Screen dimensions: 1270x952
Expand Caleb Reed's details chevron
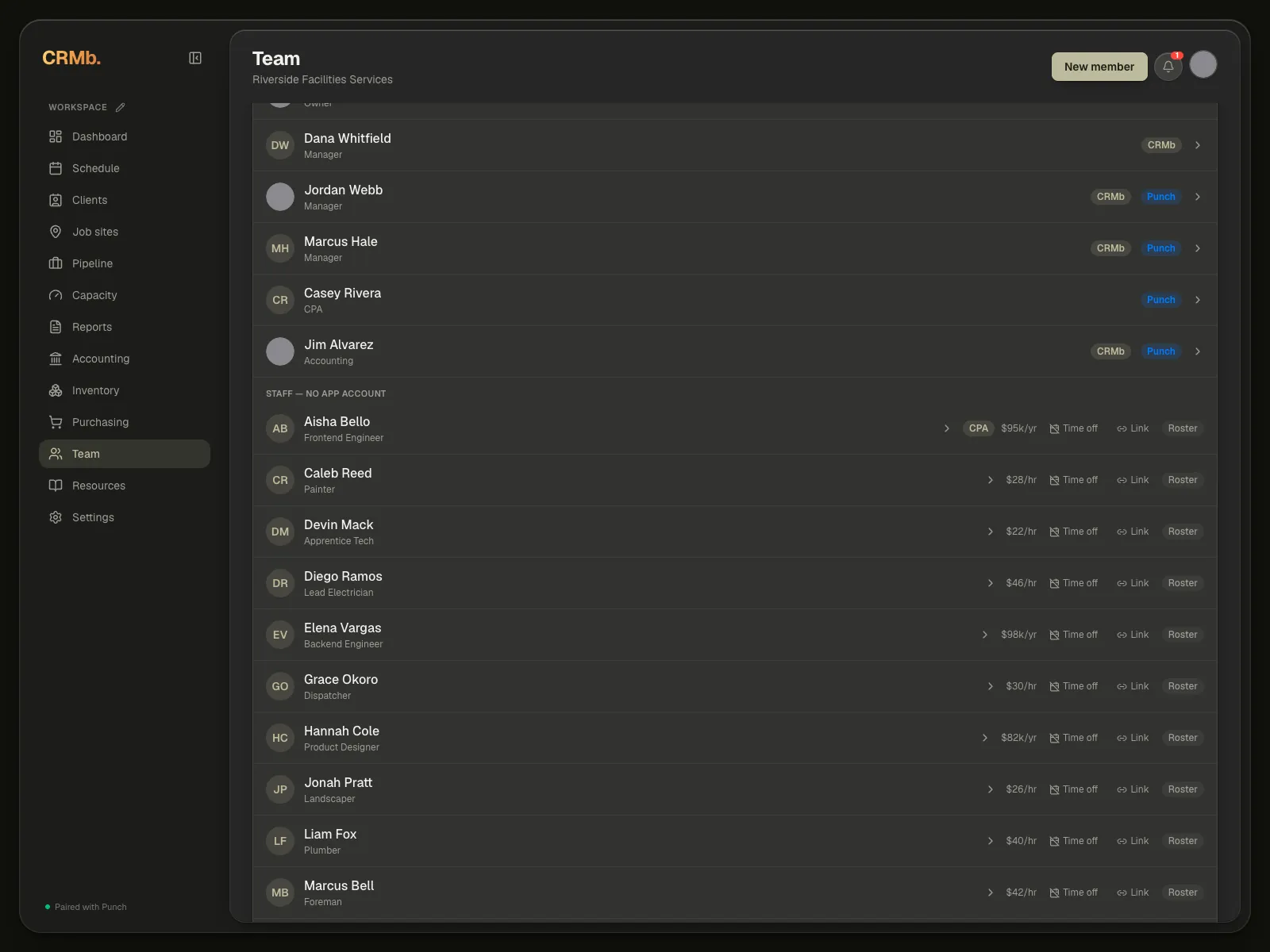coord(991,480)
